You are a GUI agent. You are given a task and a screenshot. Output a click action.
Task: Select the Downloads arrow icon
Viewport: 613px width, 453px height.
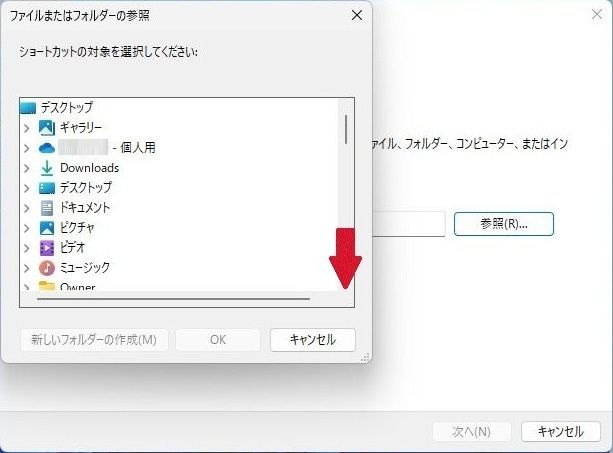[x=46, y=168]
